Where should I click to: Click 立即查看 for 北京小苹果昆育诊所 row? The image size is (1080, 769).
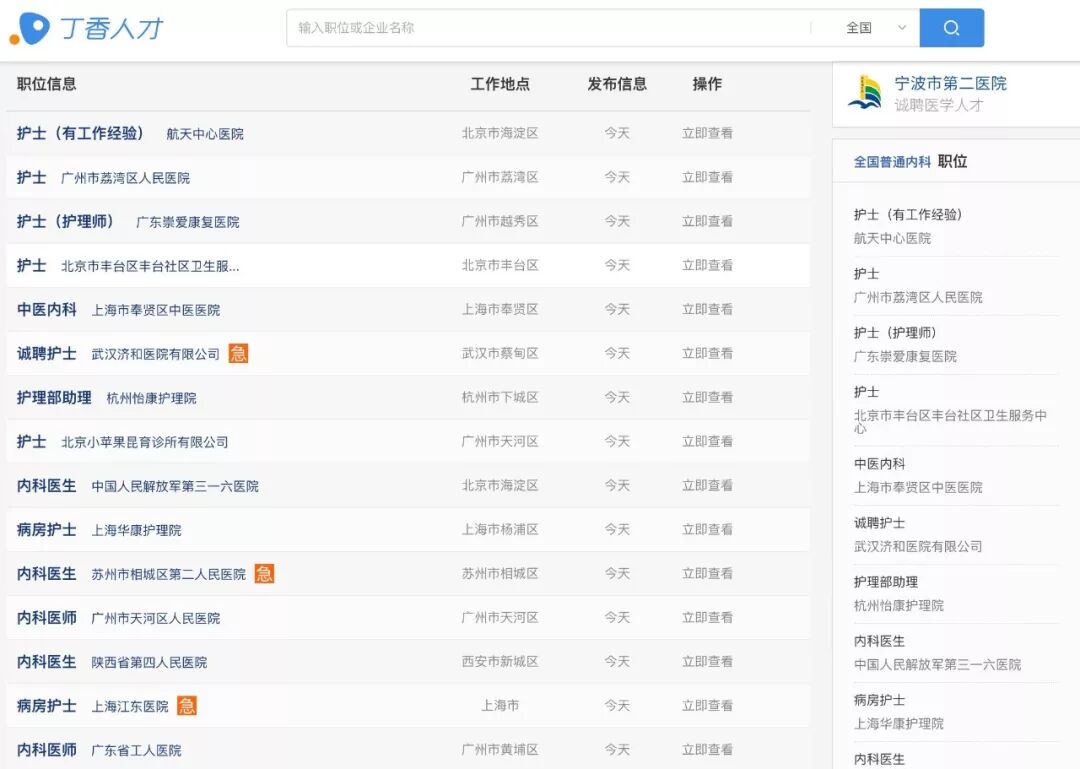pyautogui.click(x=707, y=442)
